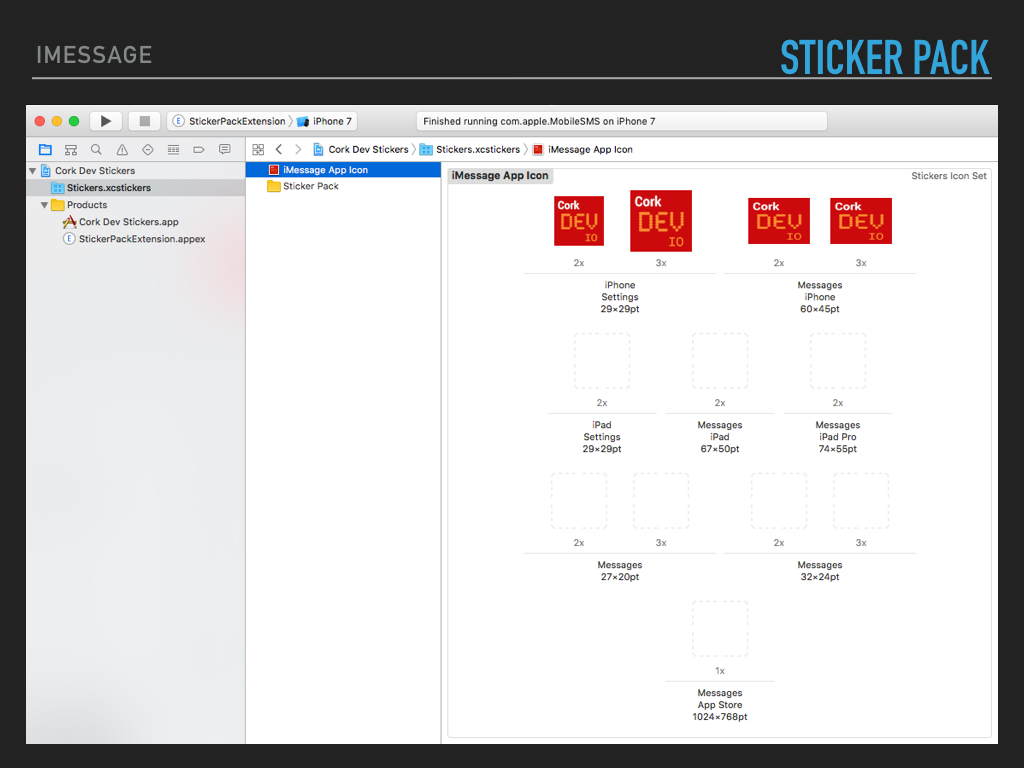
Task: Open the Test navigator diamond icon
Action: click(148, 150)
